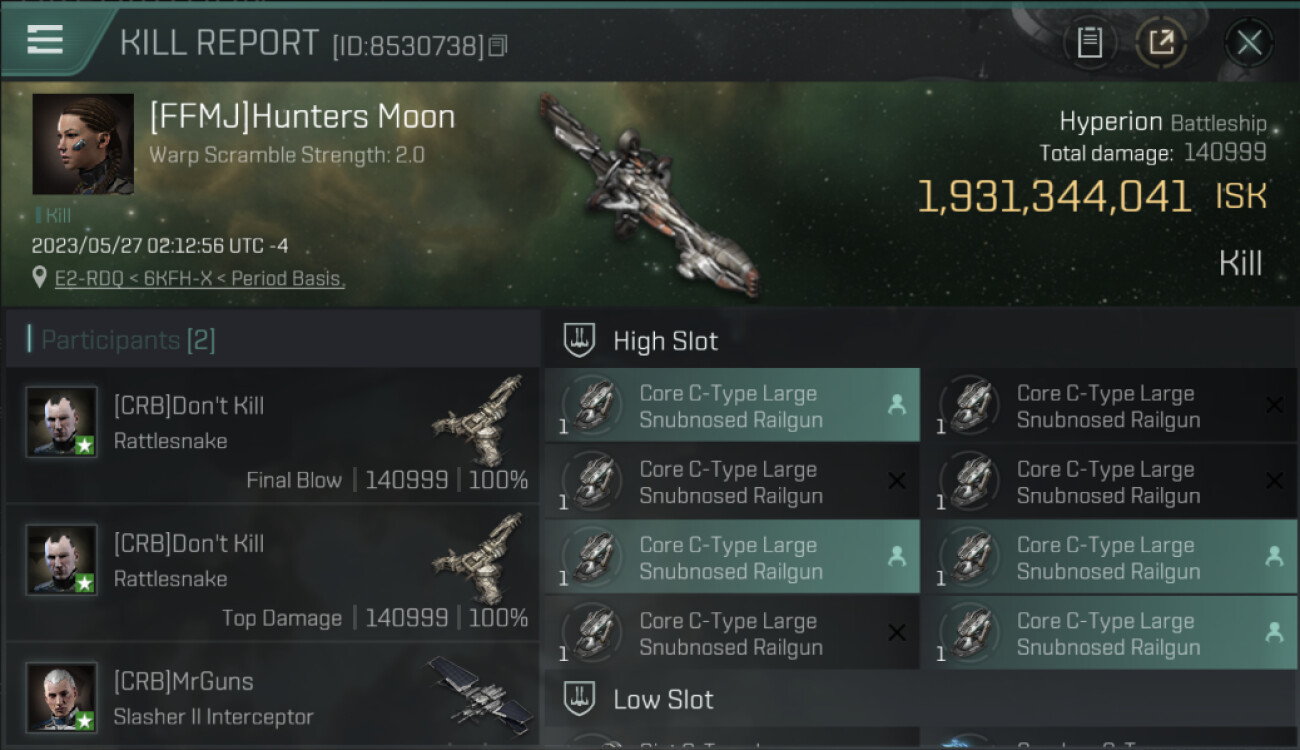Screen dimensions: 1300x750
Task: View MrGuns pilot portrait
Action: coord(62,697)
